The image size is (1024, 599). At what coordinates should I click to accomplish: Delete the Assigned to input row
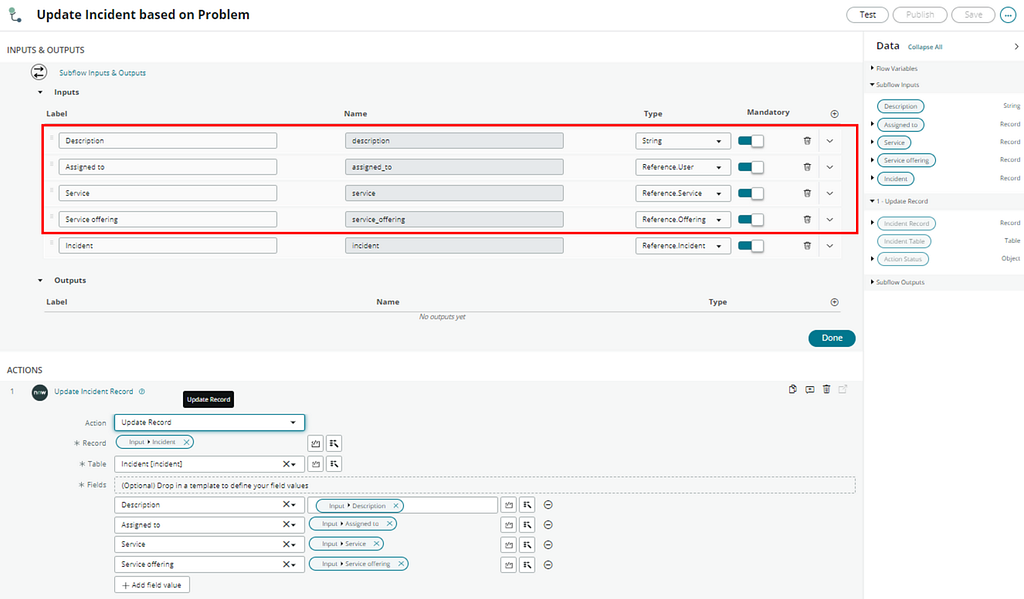(x=807, y=167)
